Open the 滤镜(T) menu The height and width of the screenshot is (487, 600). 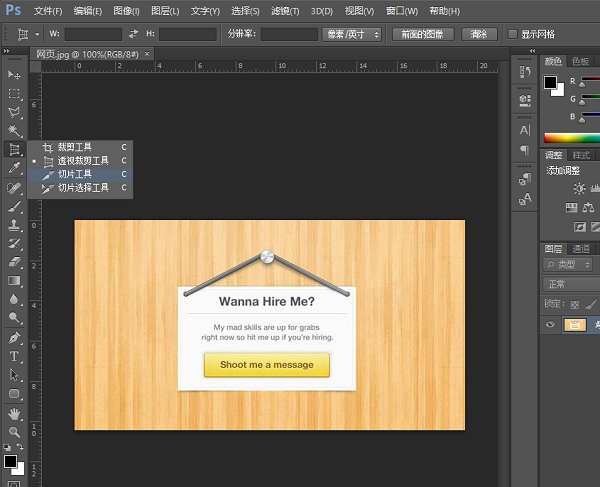[x=284, y=11]
